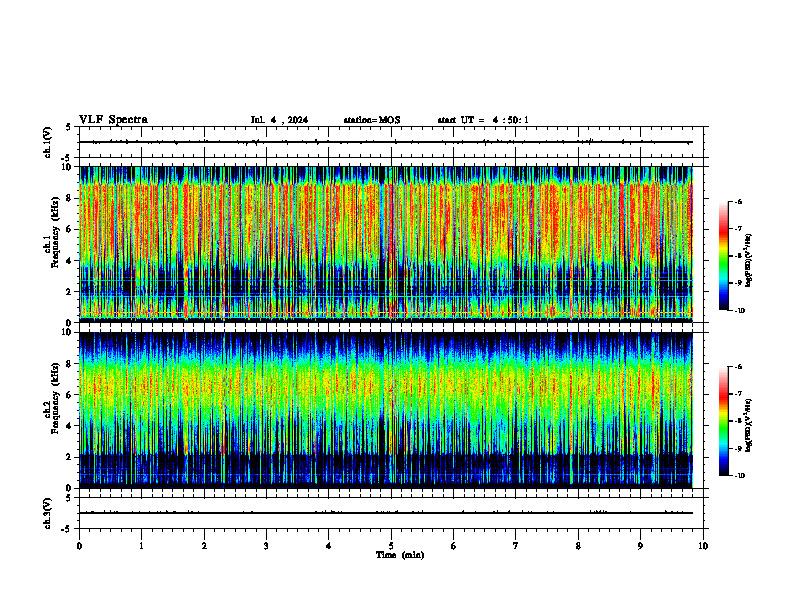Screen dimensions: 792x612
Task: Click the "VLF Spectra" plot title
Action: [x=113, y=120]
